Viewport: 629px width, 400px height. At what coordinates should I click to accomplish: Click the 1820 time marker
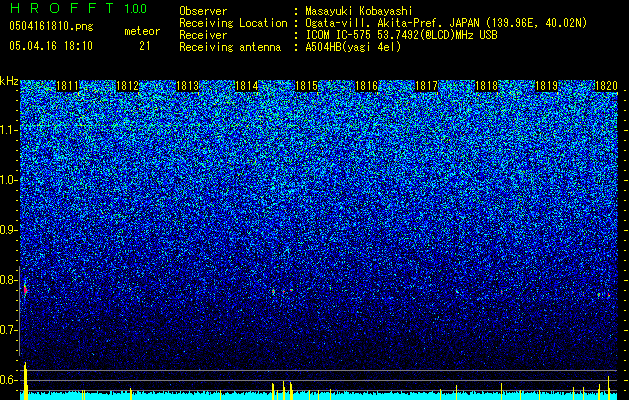pos(606,86)
